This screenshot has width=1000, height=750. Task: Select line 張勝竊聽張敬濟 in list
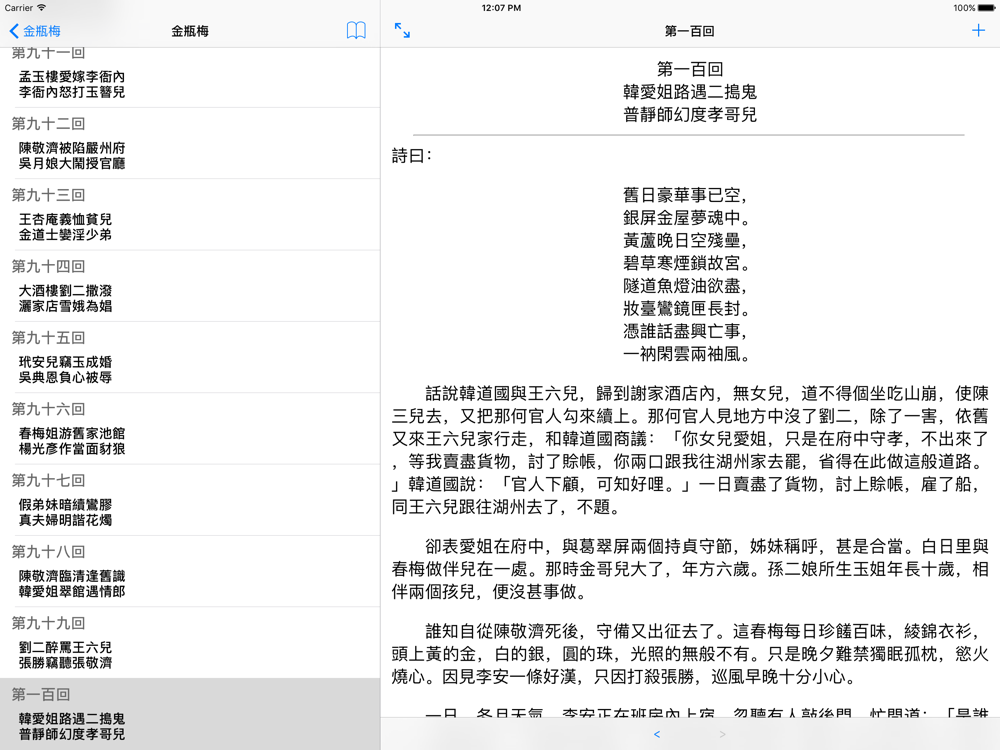tap(65, 663)
